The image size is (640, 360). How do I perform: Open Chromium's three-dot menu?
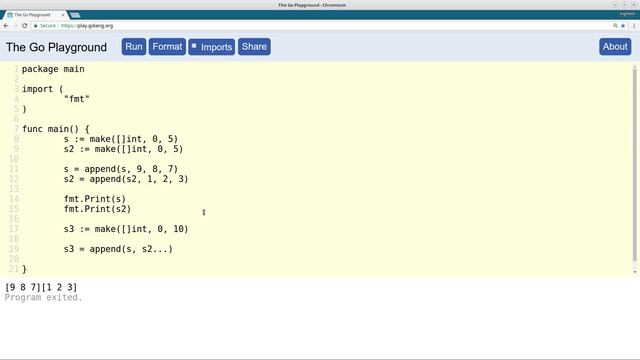click(634, 26)
